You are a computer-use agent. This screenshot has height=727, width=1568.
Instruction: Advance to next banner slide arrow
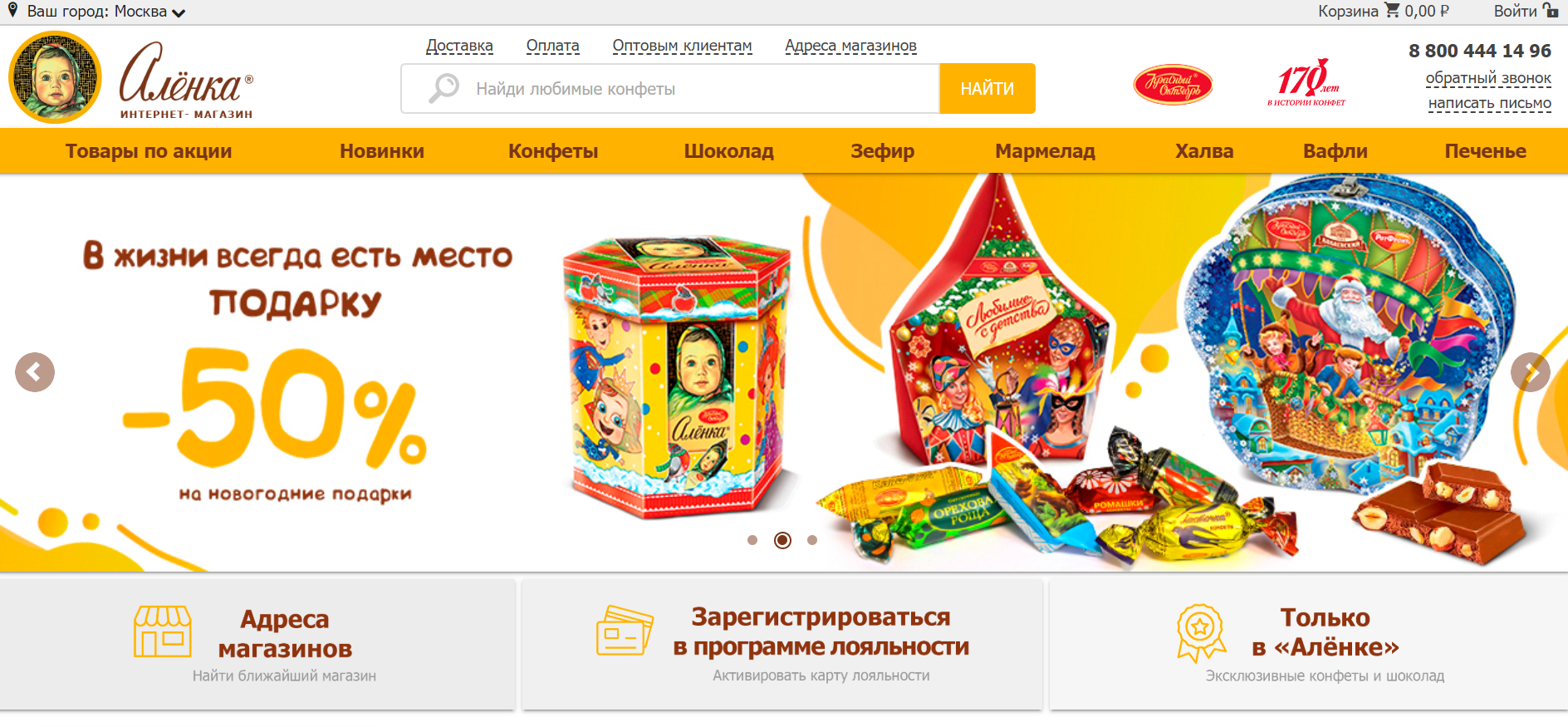1531,372
